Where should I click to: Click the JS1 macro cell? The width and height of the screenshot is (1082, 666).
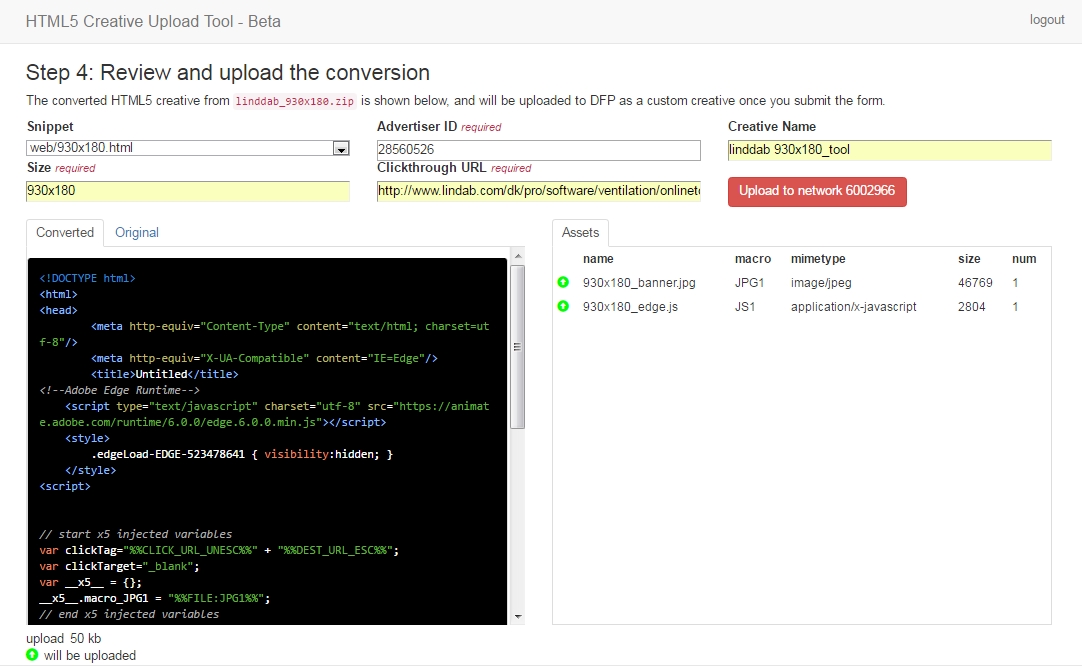point(745,307)
